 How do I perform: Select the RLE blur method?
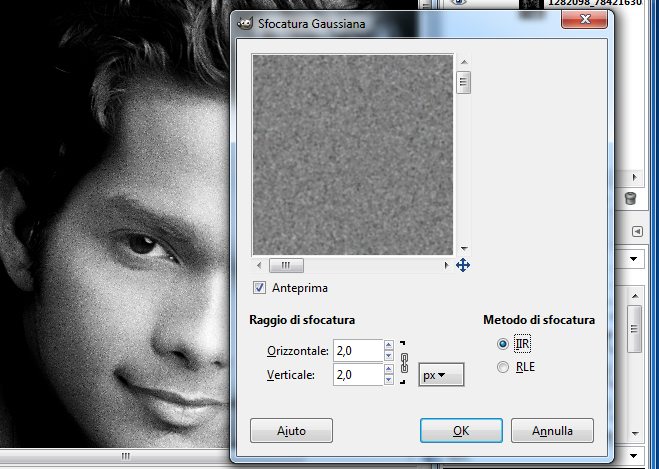click(502, 368)
